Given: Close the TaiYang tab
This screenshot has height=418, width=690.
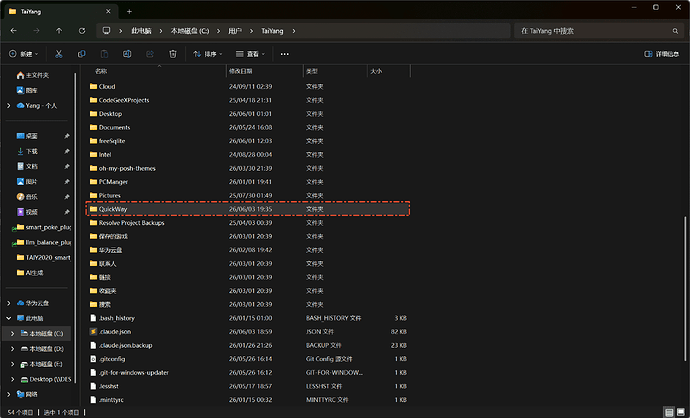Looking at the screenshot, I should [x=108, y=11].
